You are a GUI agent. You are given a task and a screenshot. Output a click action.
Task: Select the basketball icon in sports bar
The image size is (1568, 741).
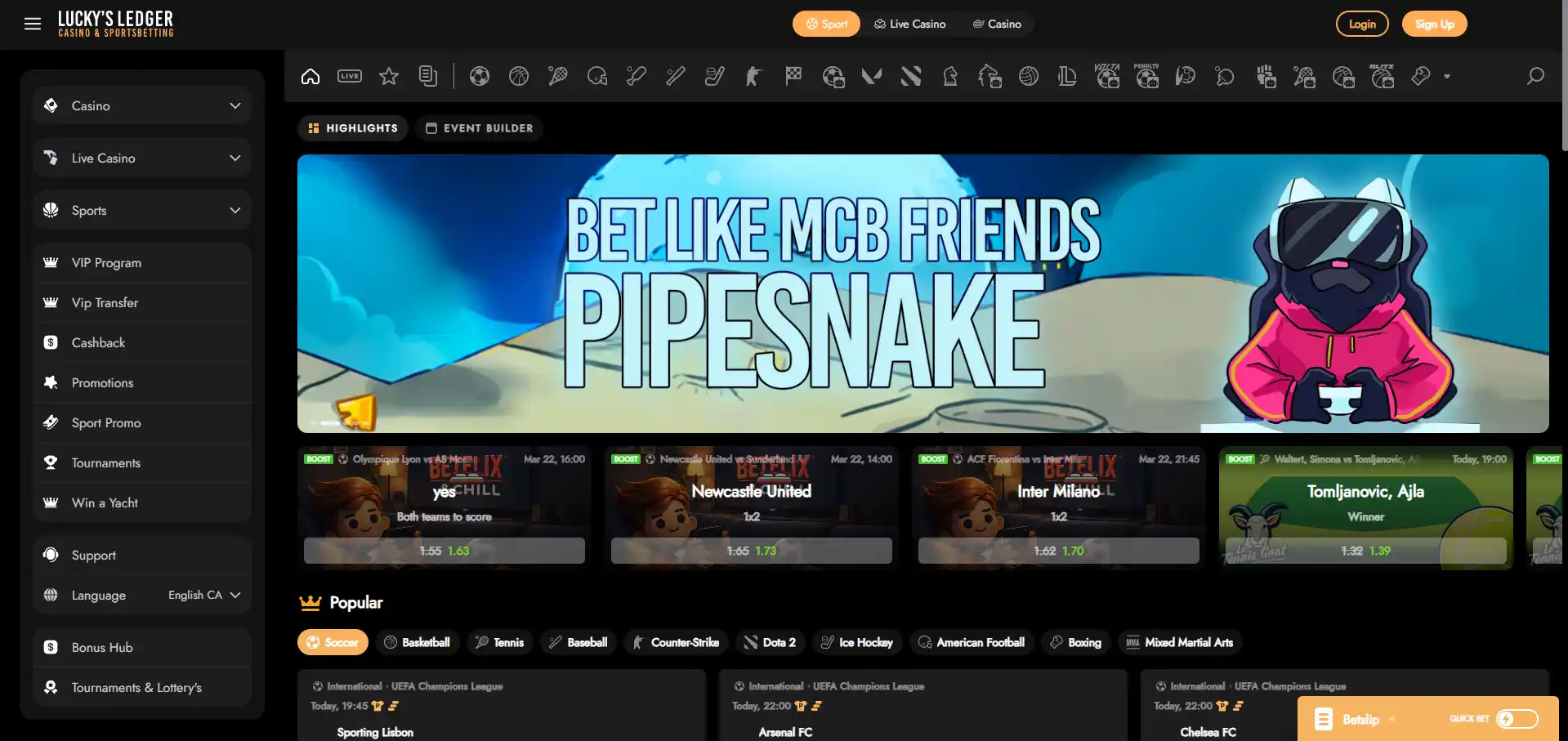pos(519,76)
